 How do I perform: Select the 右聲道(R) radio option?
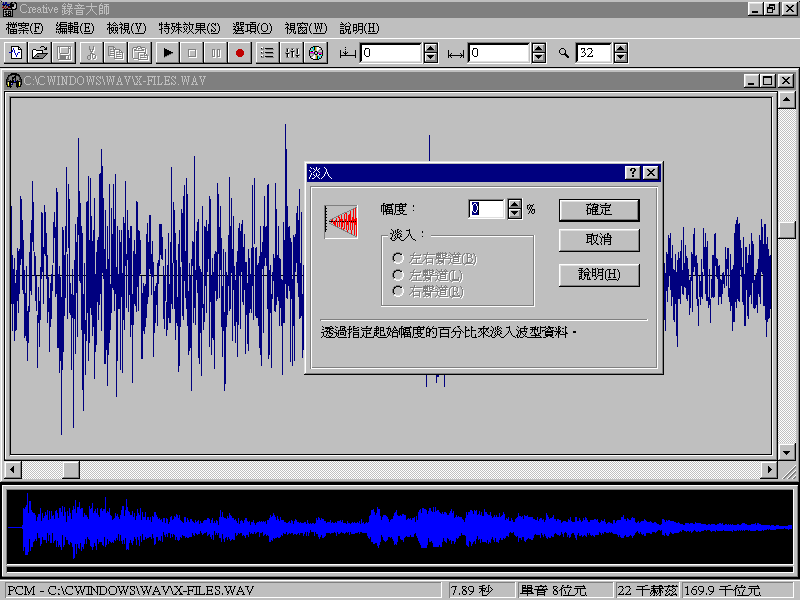click(x=399, y=291)
